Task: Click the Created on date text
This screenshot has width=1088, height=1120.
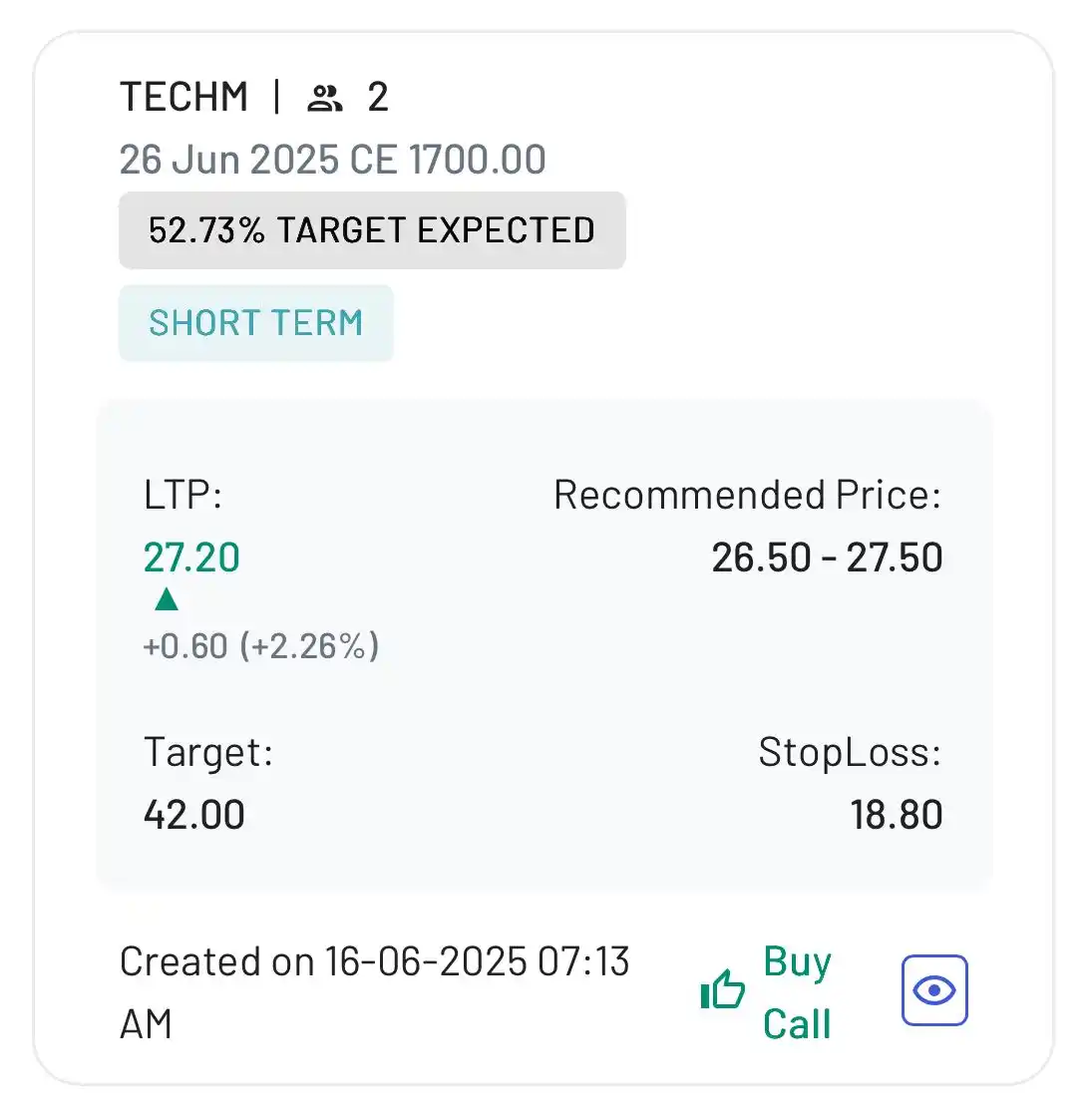Action: 374,992
